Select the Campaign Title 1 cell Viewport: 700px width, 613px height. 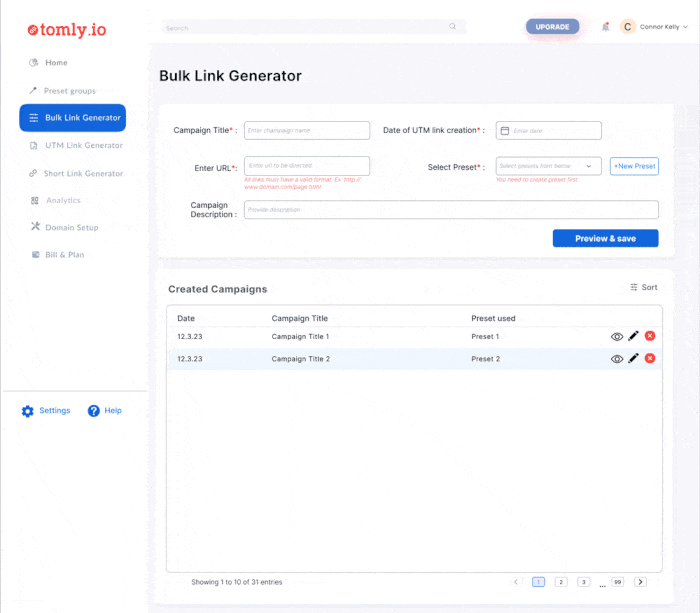[x=300, y=337]
